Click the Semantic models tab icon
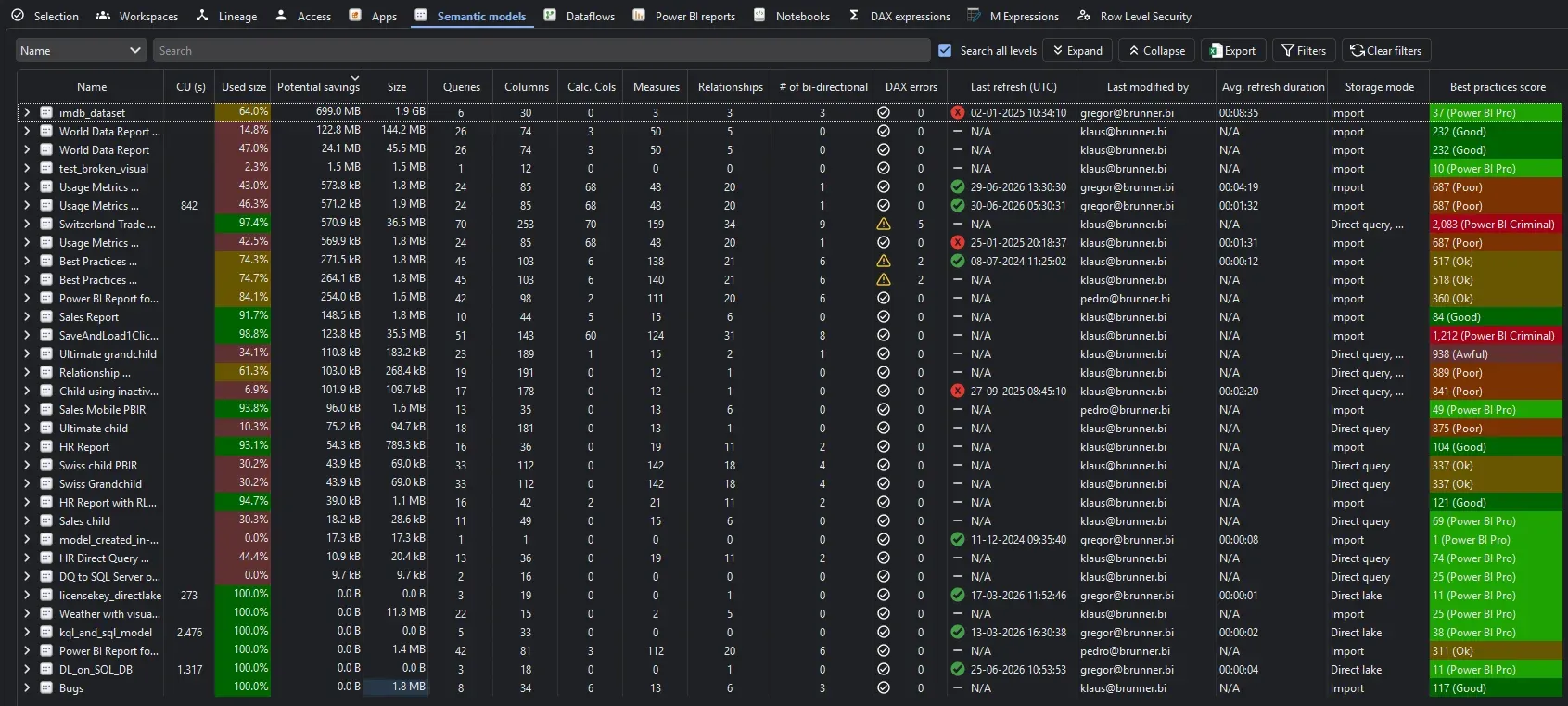The image size is (1568, 706). 421,15
